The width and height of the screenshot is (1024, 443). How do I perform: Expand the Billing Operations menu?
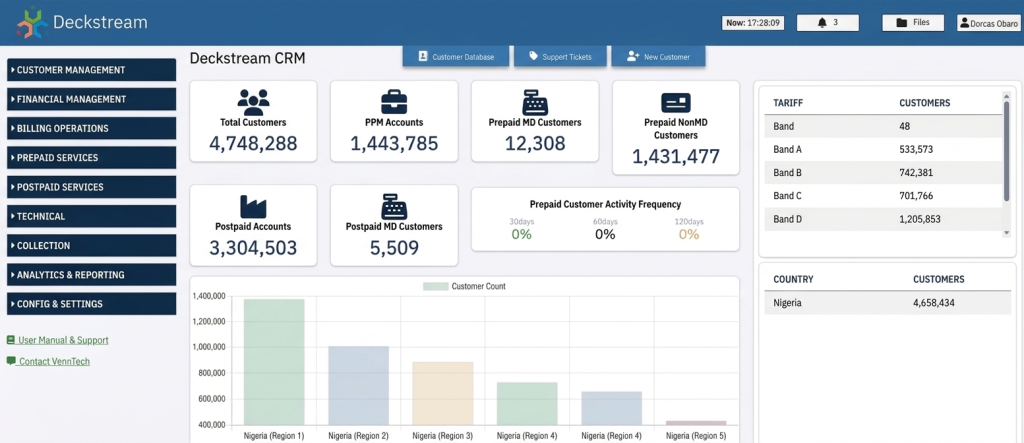point(91,128)
